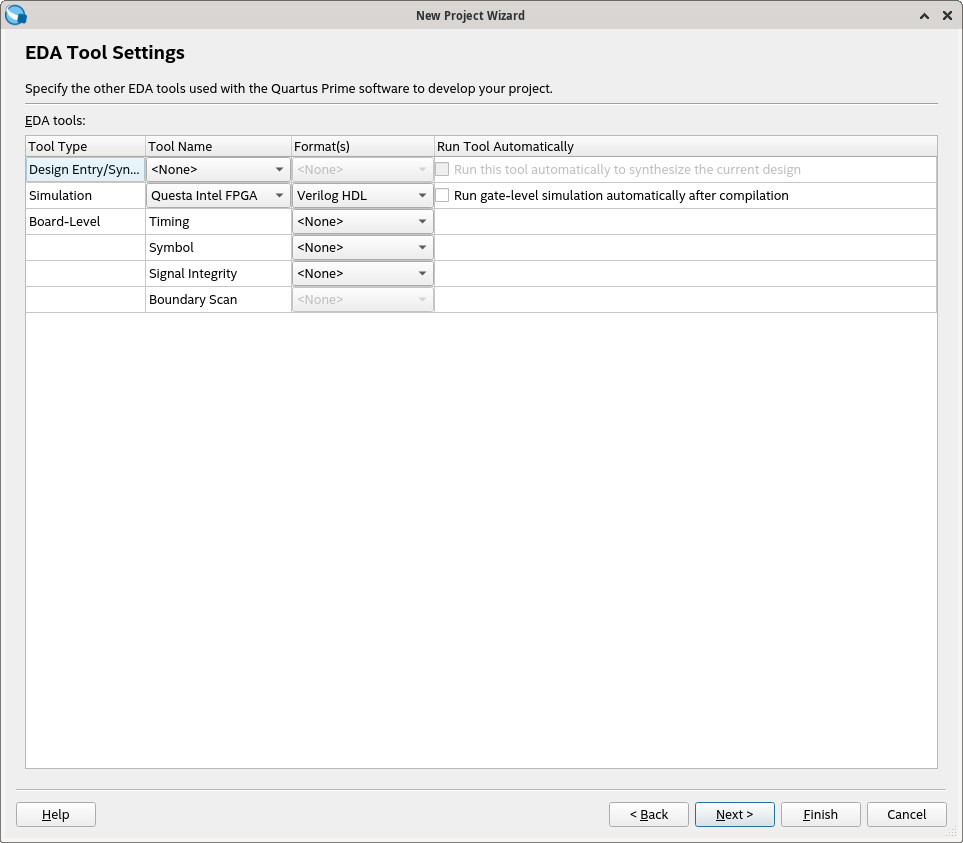The image size is (963, 843).
Task: Click the EDA Tool Settings heading
Action: [104, 53]
